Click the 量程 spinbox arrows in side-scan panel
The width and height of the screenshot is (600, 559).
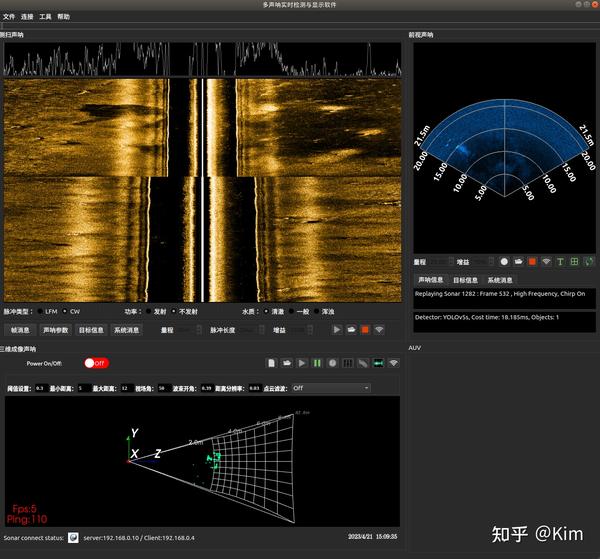[x=199, y=329]
